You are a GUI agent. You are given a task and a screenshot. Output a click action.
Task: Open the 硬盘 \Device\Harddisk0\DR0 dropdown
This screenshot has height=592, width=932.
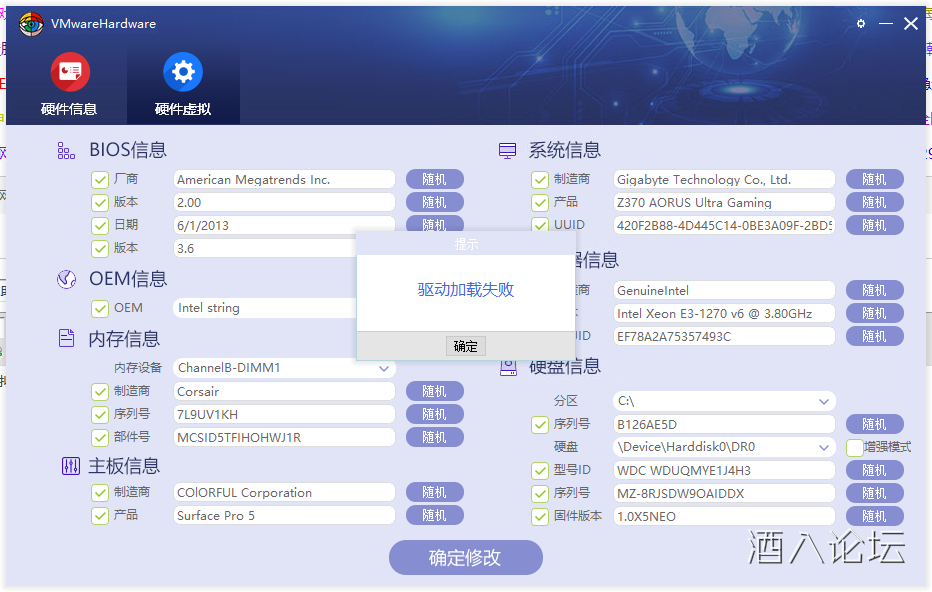[x=724, y=447]
